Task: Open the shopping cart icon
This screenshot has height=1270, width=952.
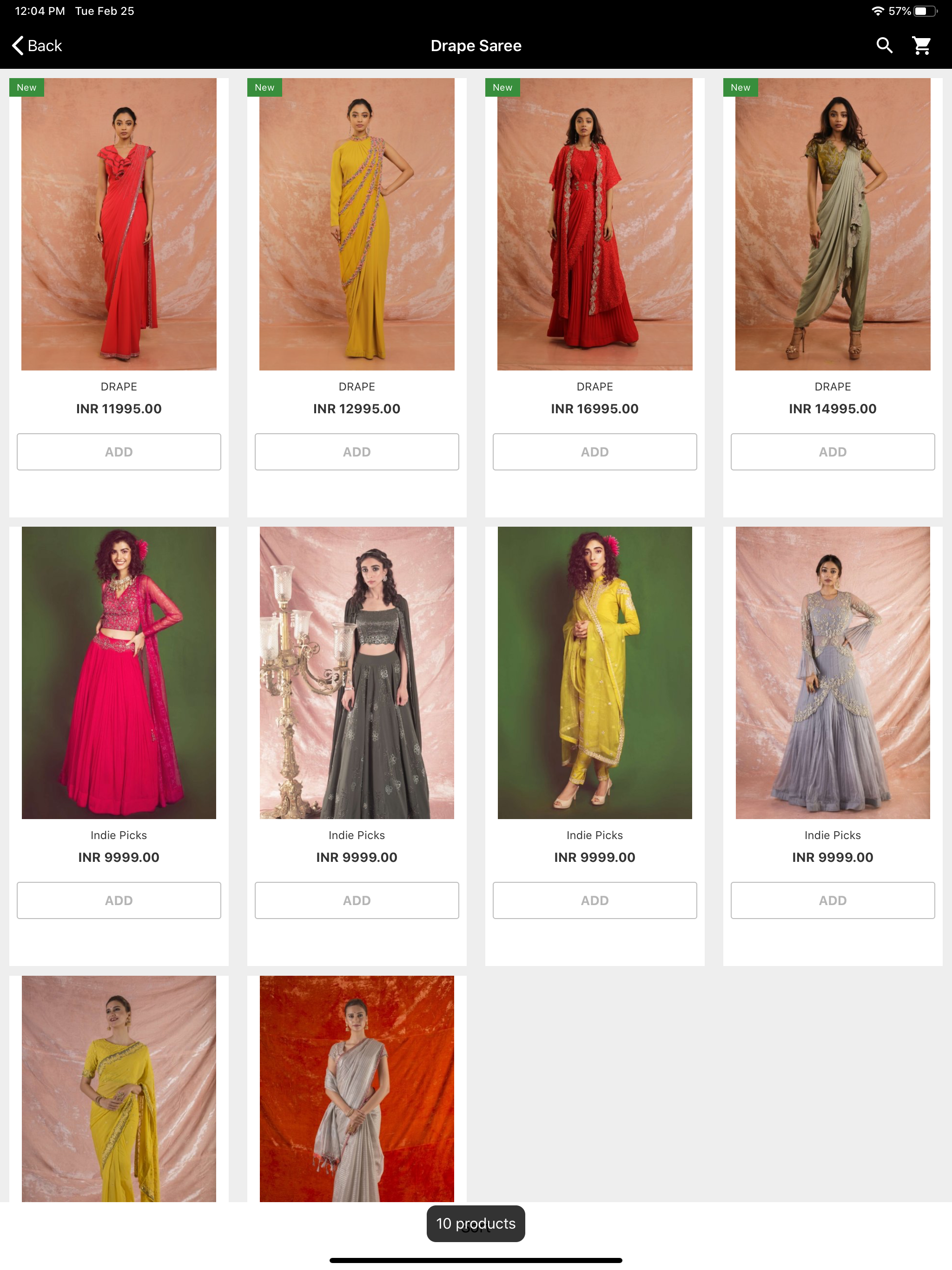Action: (922, 46)
